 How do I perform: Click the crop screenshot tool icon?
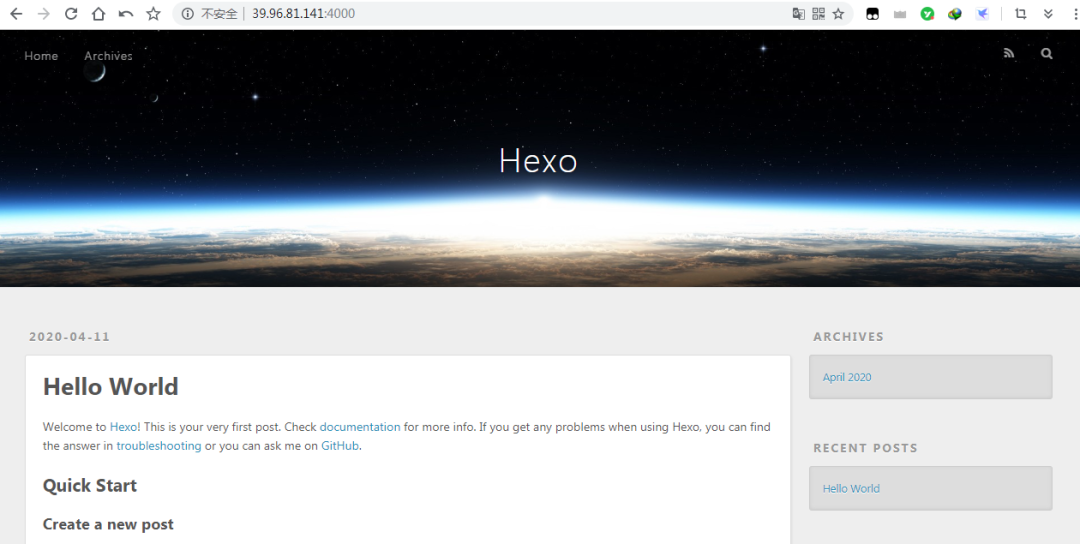[1021, 14]
